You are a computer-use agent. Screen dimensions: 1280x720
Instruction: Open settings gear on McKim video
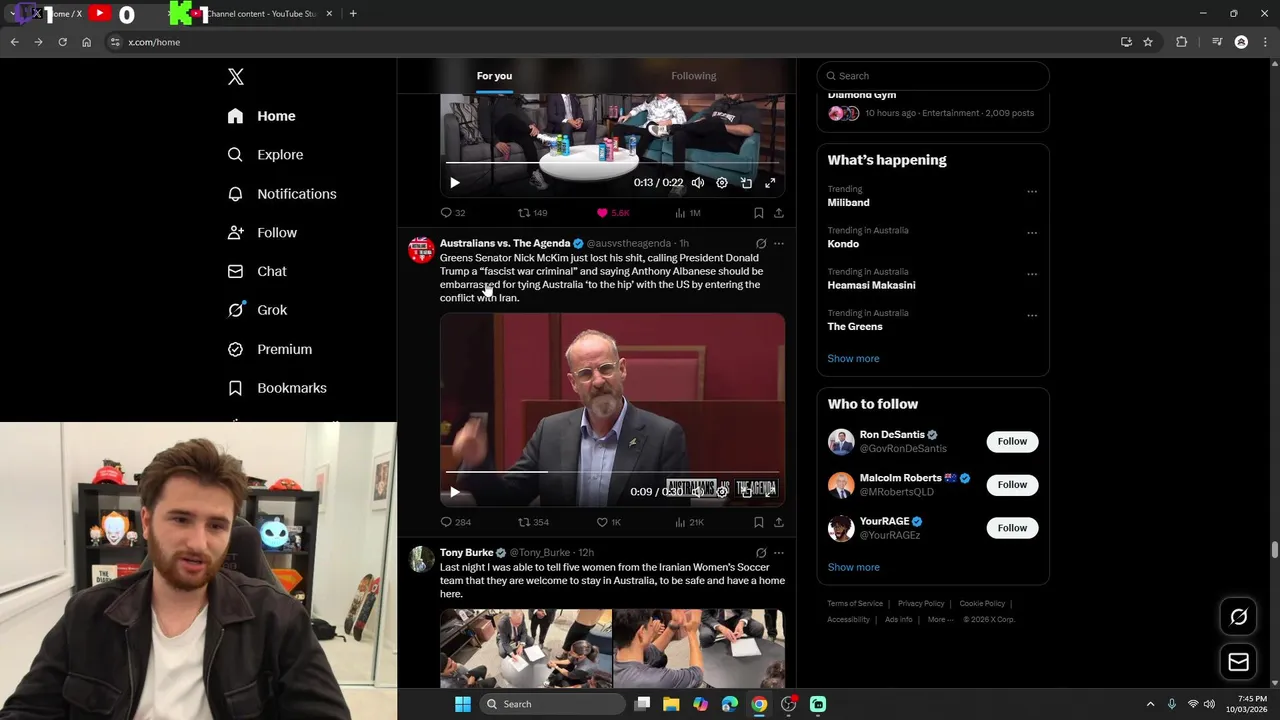pos(722,492)
